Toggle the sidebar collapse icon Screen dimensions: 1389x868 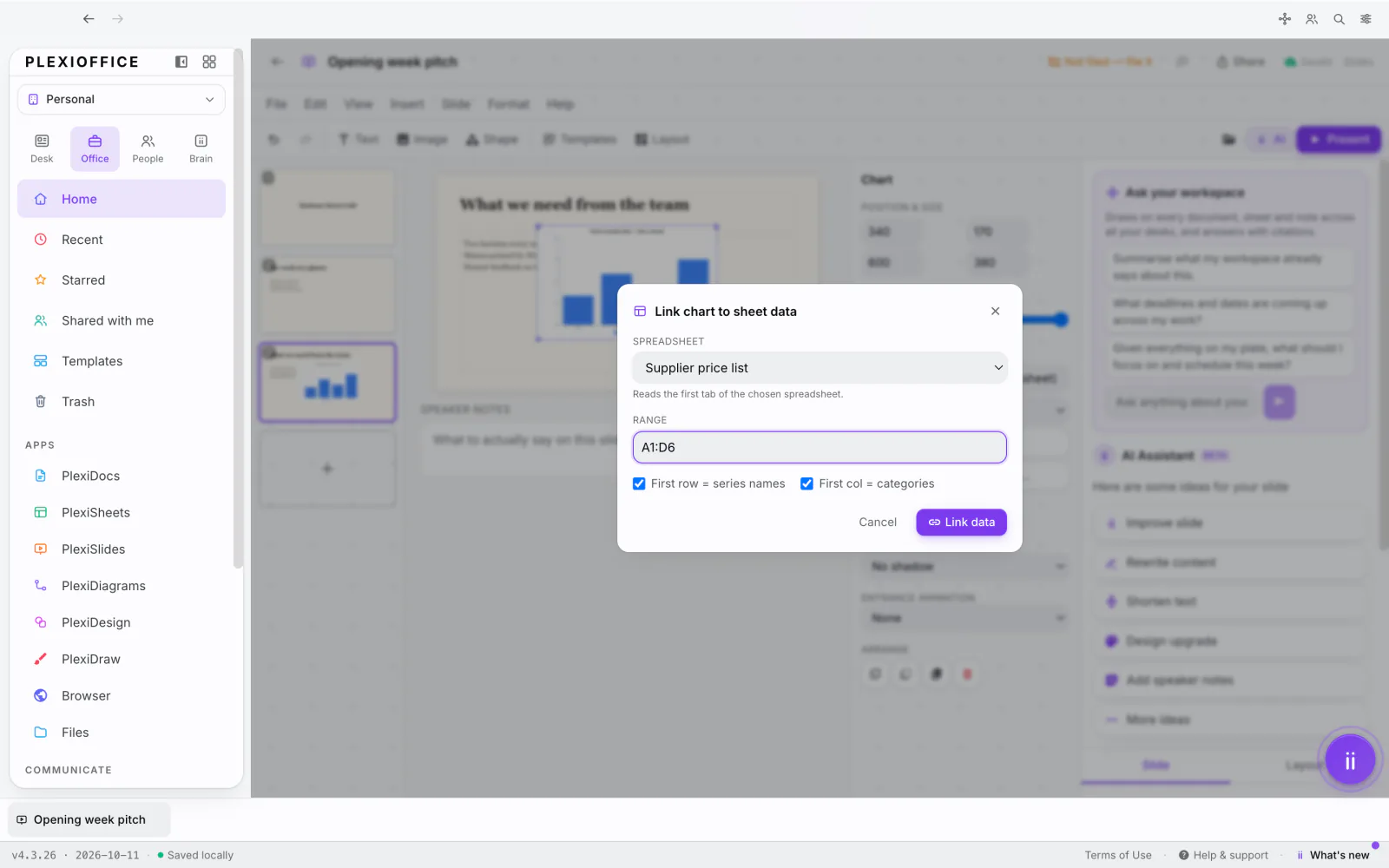pos(181,62)
